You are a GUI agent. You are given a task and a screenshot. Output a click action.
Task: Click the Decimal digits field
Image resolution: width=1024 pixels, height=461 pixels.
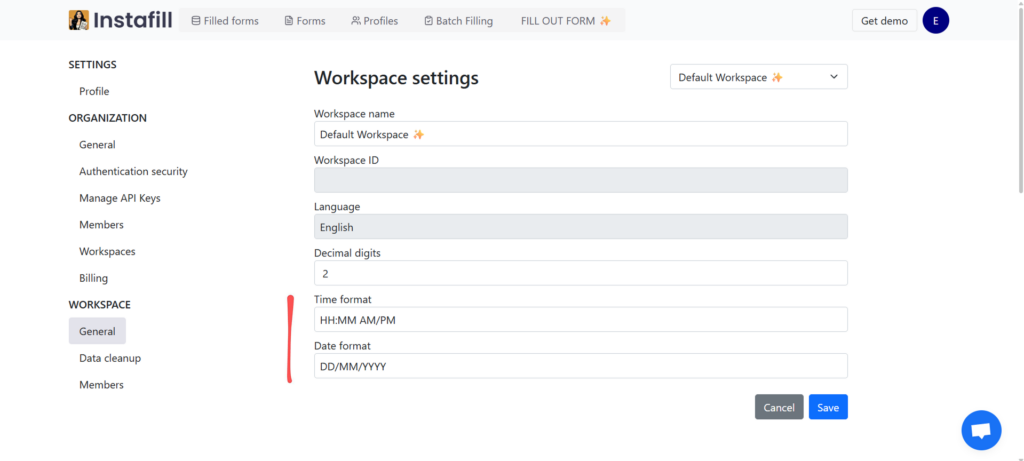point(580,273)
